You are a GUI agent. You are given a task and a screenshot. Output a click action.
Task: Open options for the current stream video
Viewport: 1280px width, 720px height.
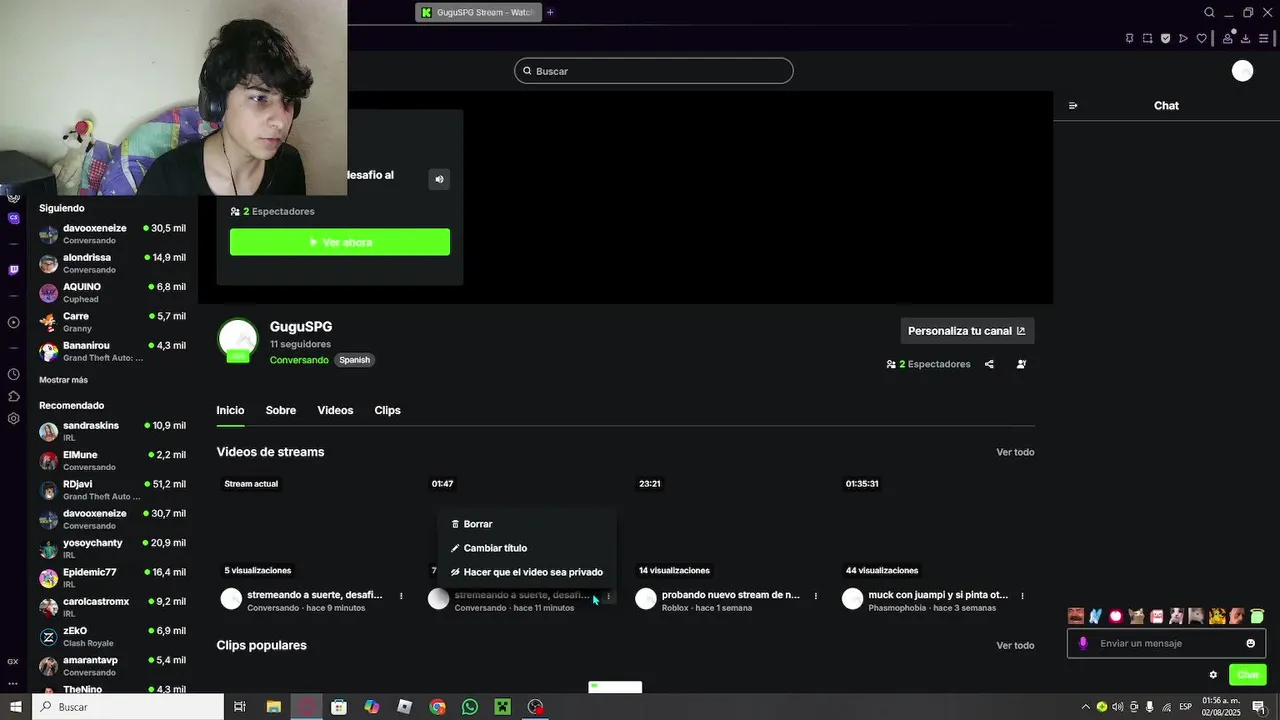[x=401, y=596]
